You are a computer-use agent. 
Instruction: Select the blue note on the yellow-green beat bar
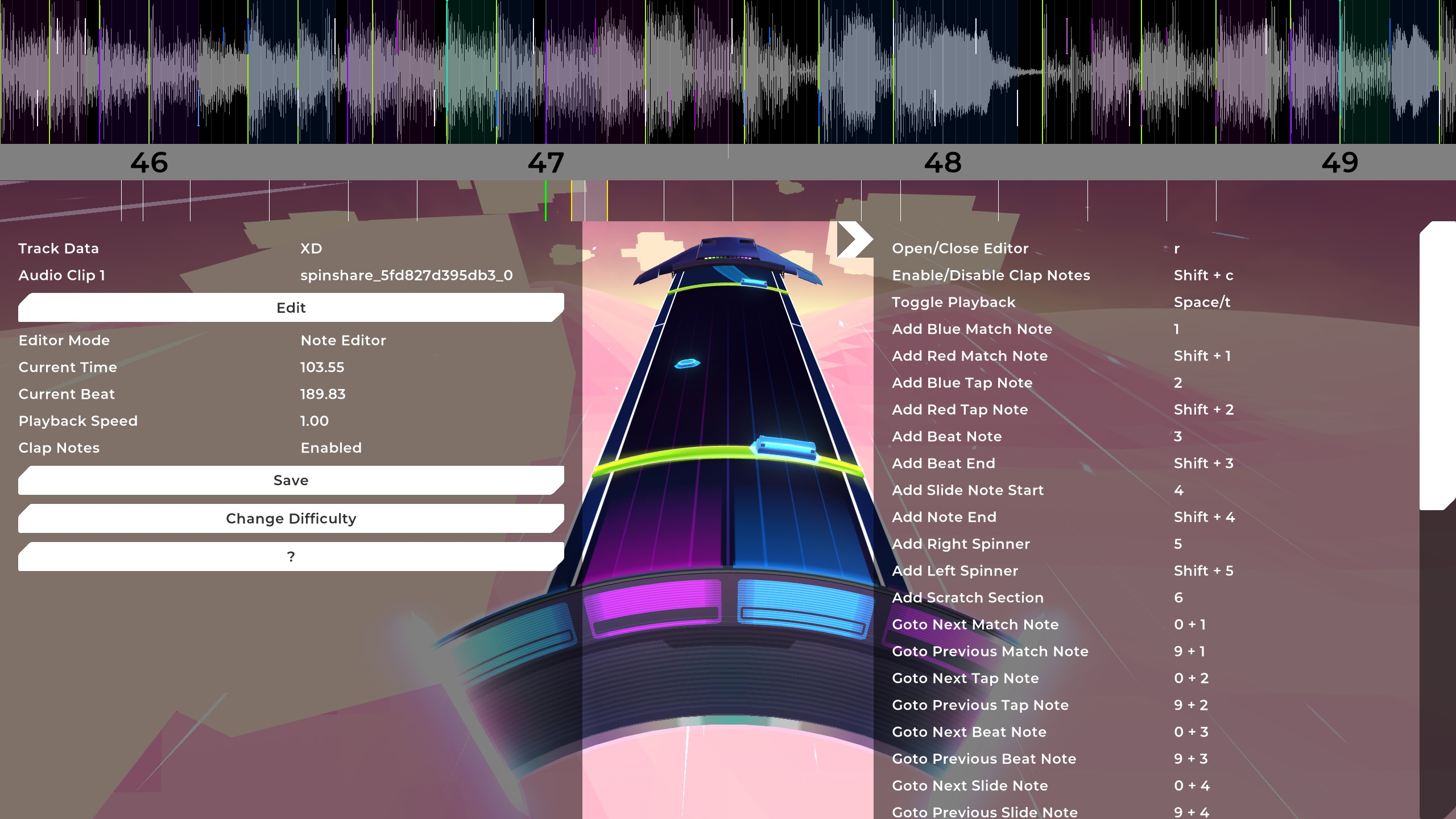[x=785, y=448]
